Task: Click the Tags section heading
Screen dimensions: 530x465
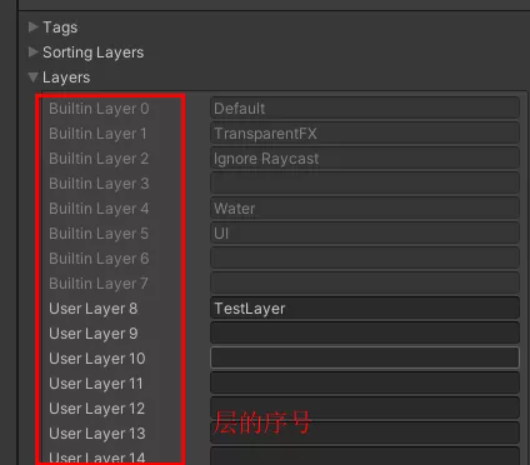Action: 60,27
